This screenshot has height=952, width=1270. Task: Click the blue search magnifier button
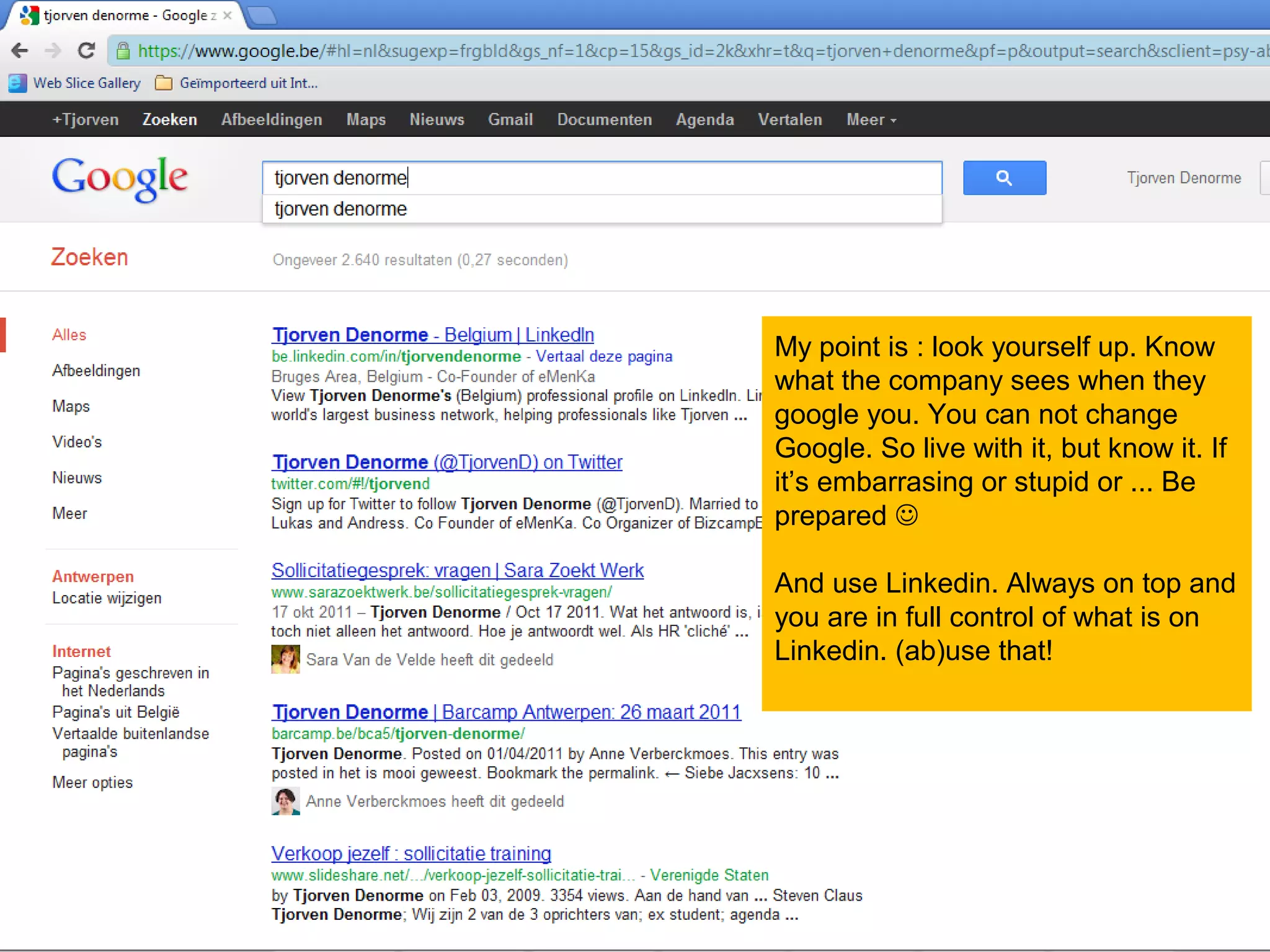[1004, 178]
